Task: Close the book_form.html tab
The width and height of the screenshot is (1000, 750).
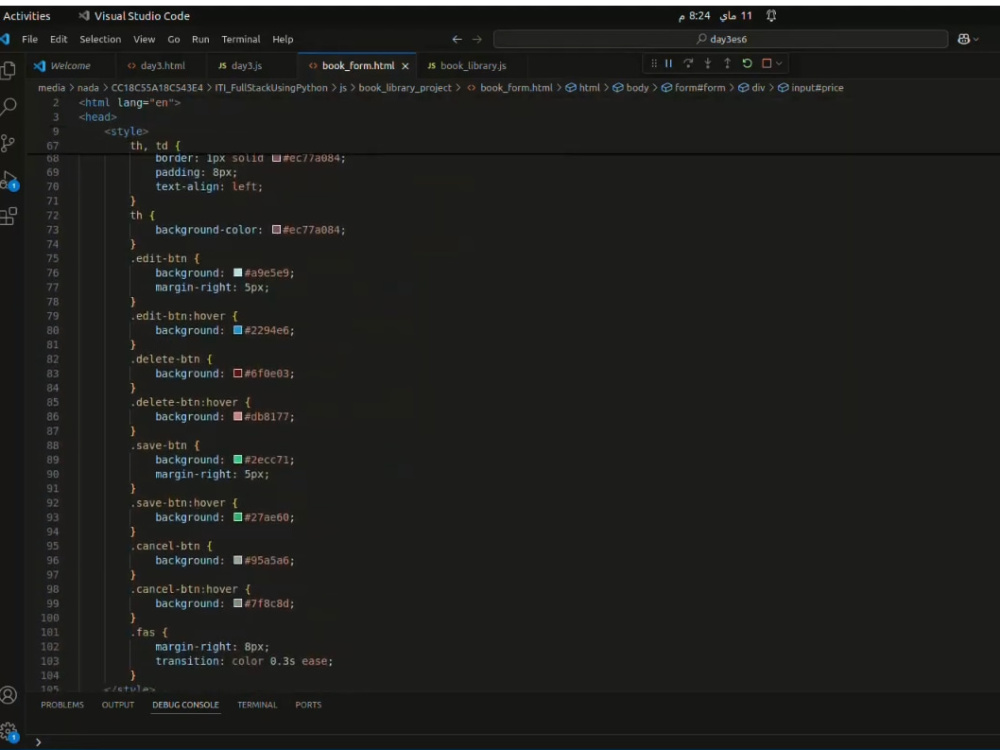Action: tap(405, 66)
